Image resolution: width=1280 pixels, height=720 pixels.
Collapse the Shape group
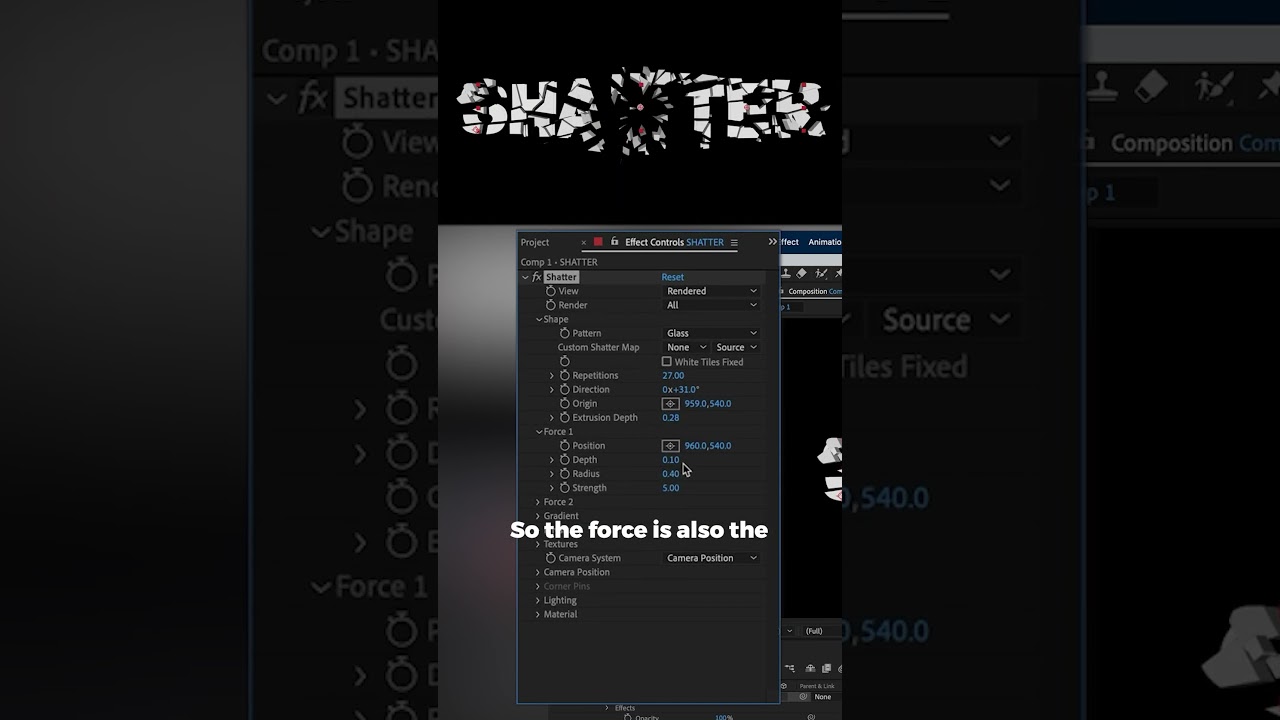tap(538, 319)
